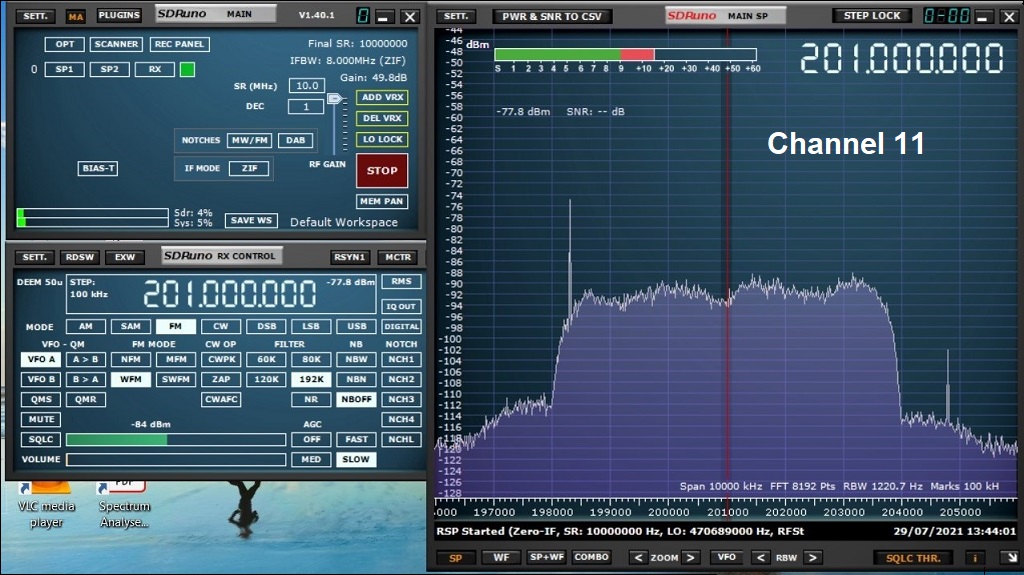The image size is (1024, 575).
Task: Decrease zoom with the left arrow
Action: (x=638, y=557)
